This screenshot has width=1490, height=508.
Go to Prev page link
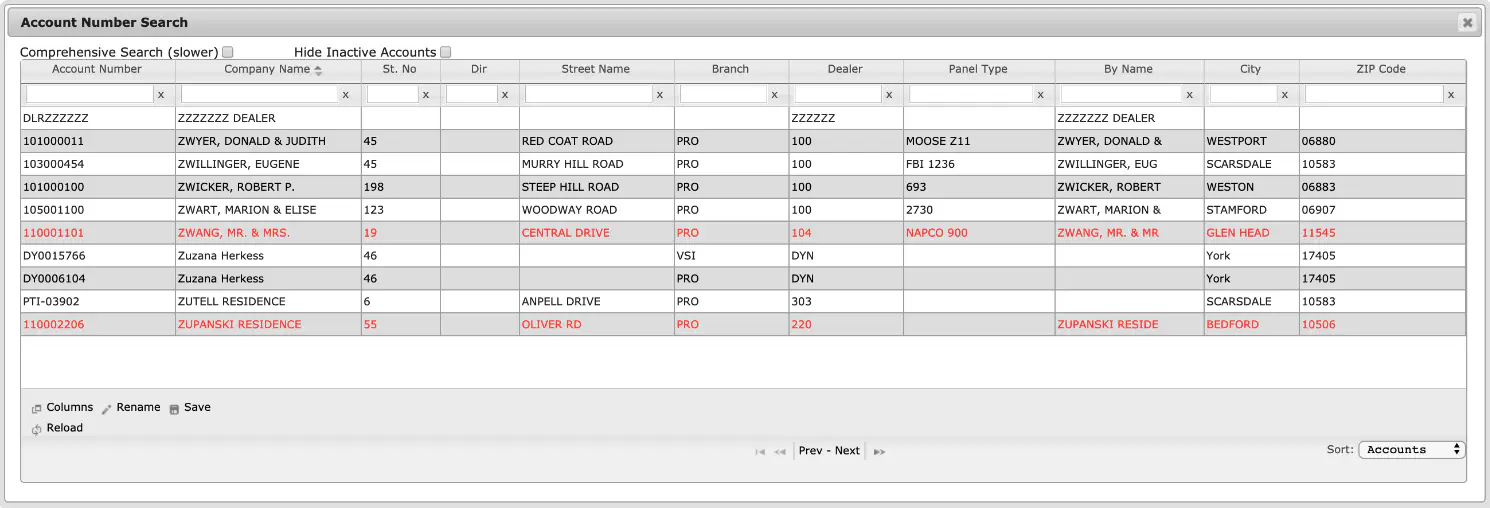click(810, 451)
